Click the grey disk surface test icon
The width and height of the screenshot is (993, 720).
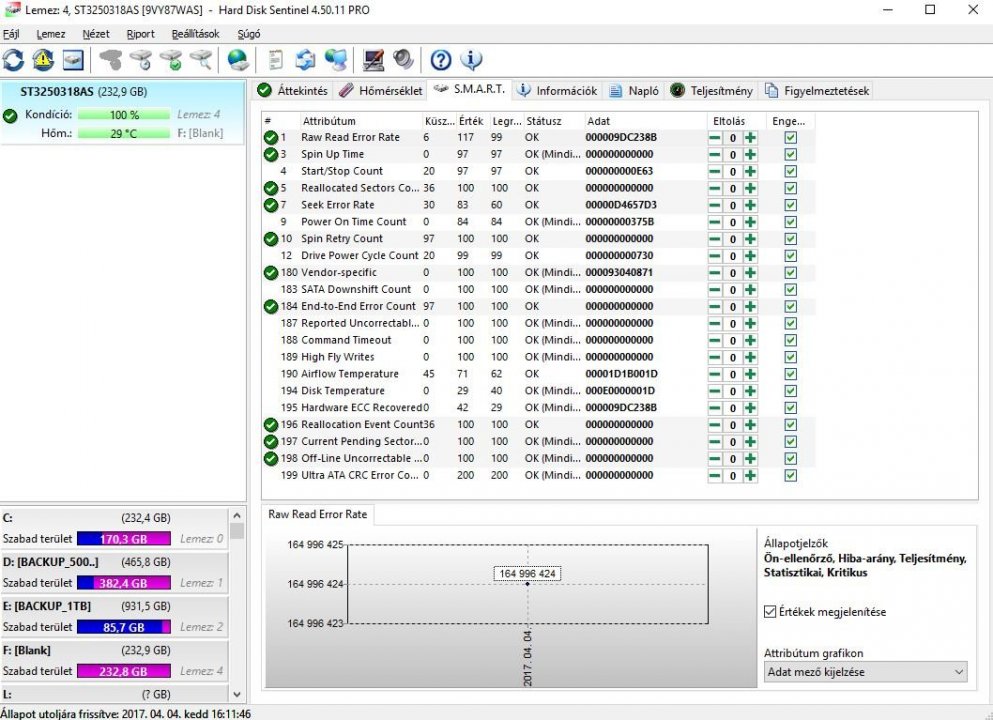pos(111,60)
